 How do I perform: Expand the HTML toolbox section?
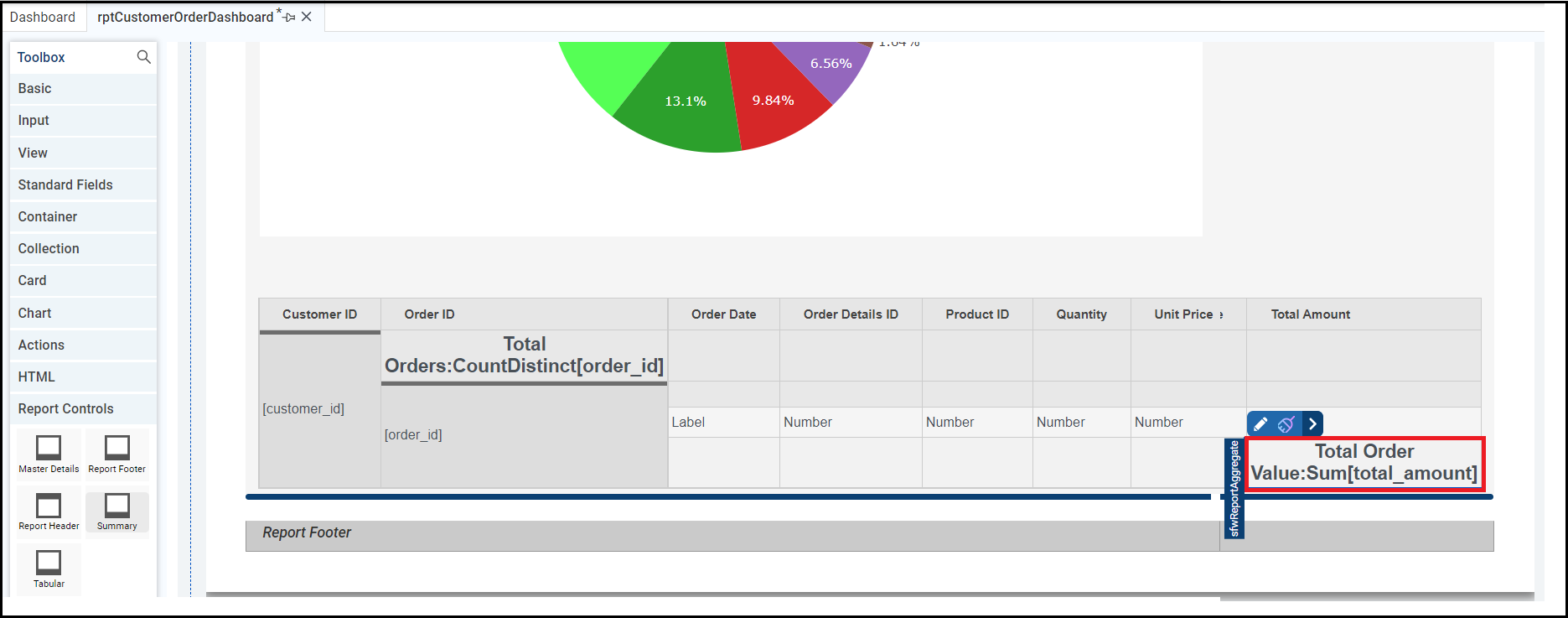point(83,377)
